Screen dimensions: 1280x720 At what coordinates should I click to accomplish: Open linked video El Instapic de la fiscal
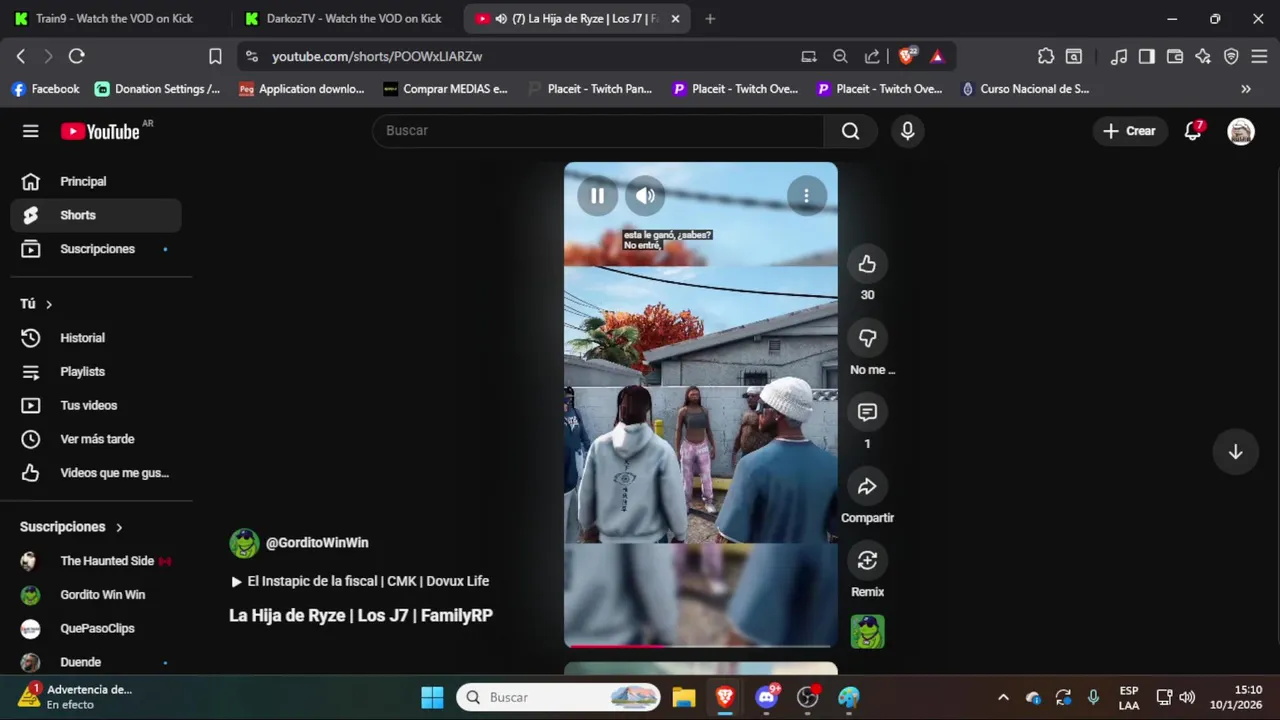click(360, 581)
